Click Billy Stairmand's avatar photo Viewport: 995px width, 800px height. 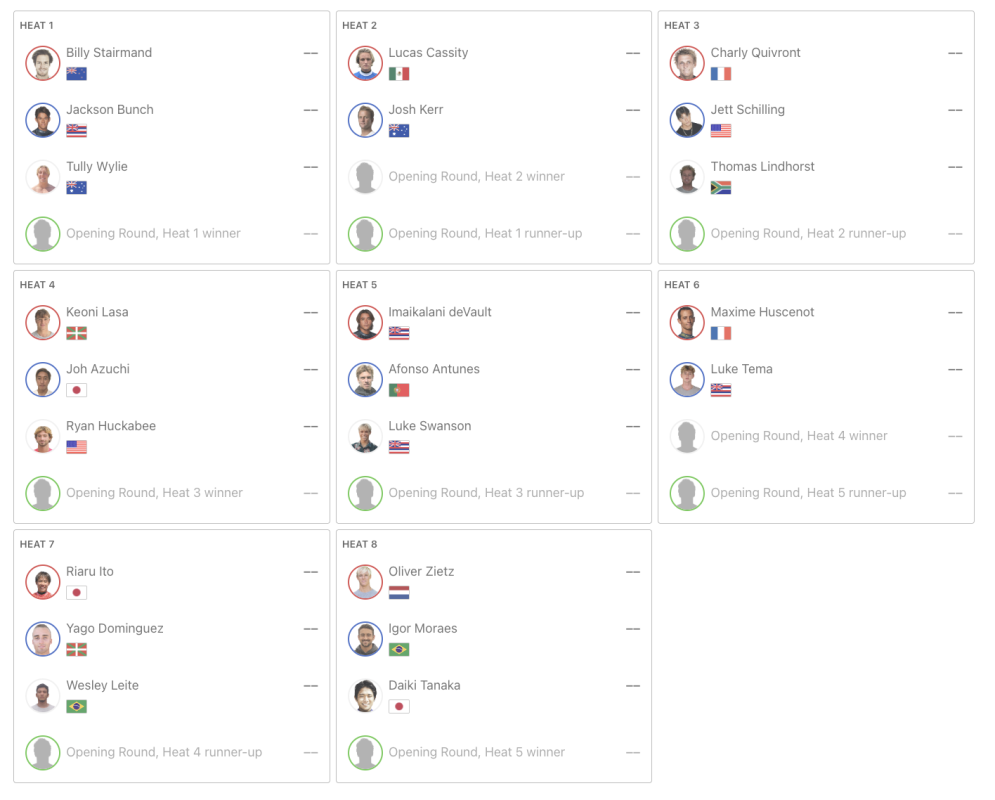click(x=42, y=63)
